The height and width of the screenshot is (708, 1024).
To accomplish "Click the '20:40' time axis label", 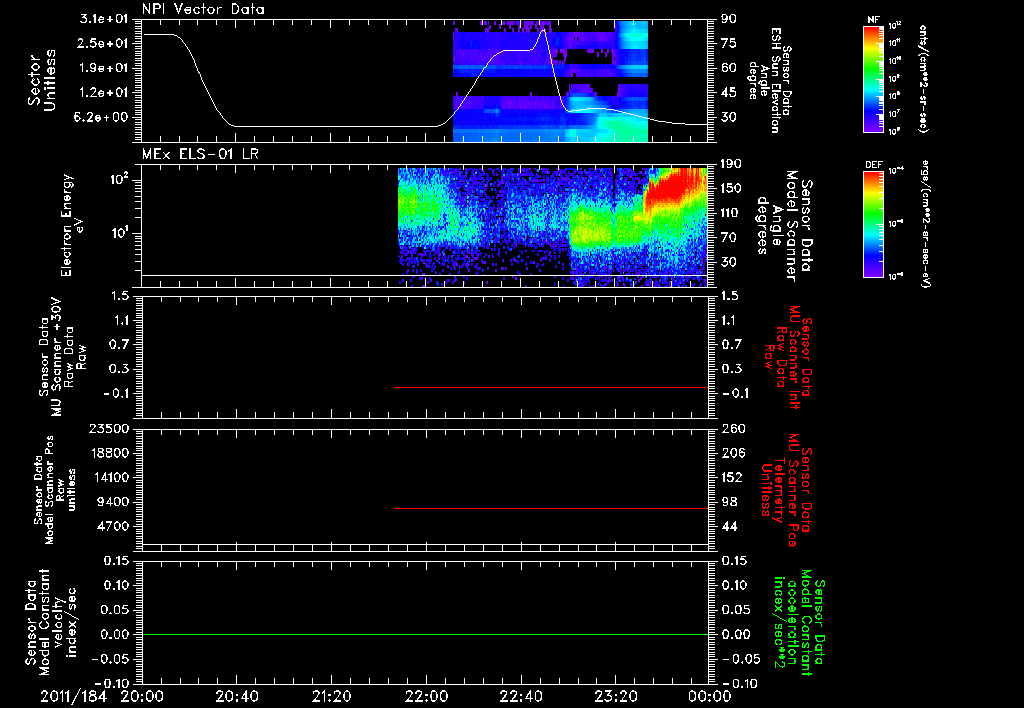I will click(x=237, y=696).
